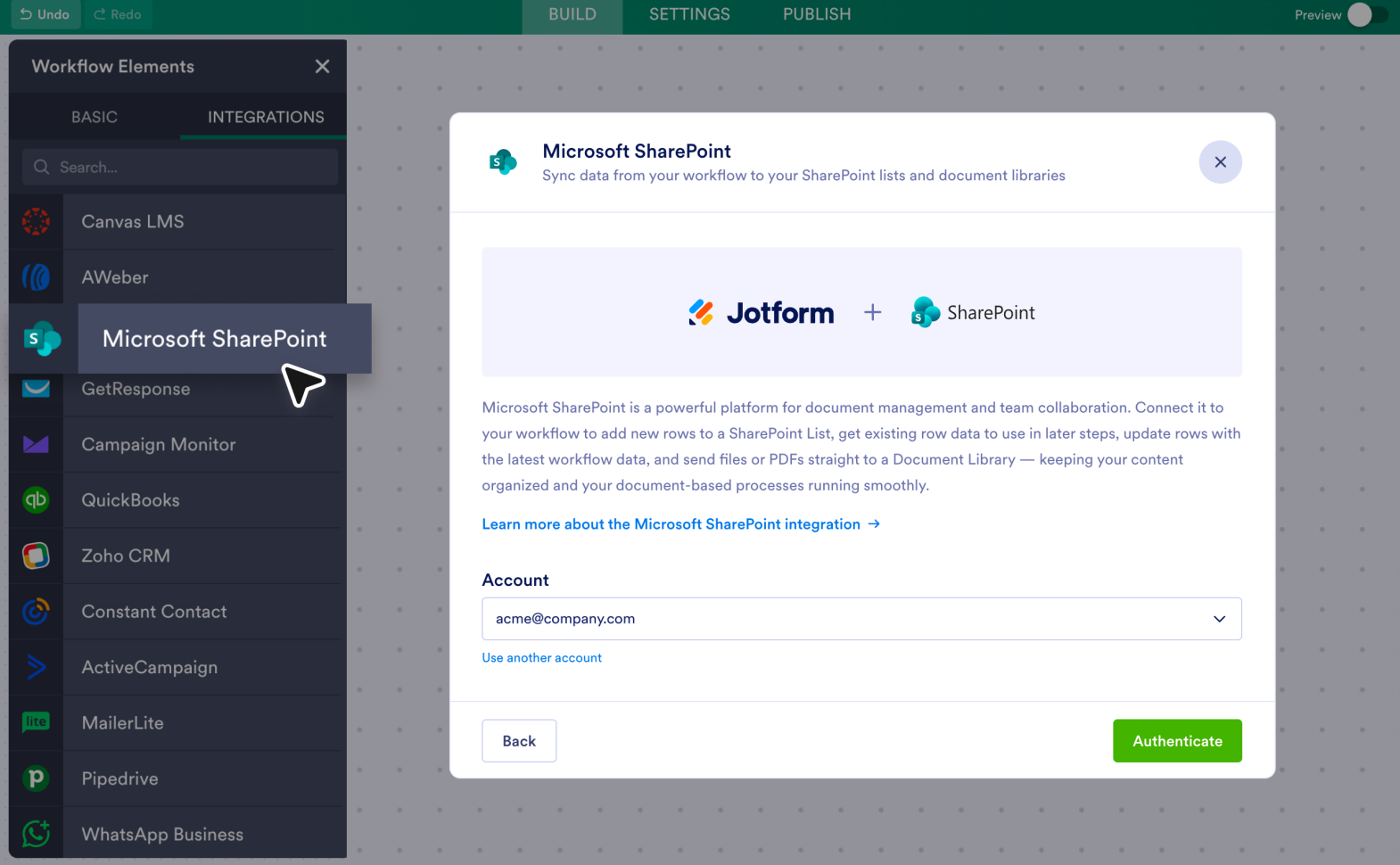1400x865 pixels.
Task: Click the Jotform logo in banner
Action: click(x=761, y=313)
